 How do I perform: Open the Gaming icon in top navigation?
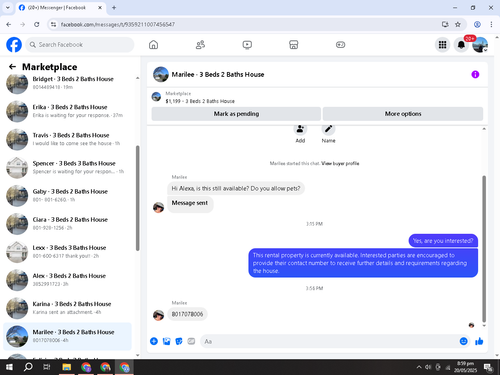coord(340,45)
